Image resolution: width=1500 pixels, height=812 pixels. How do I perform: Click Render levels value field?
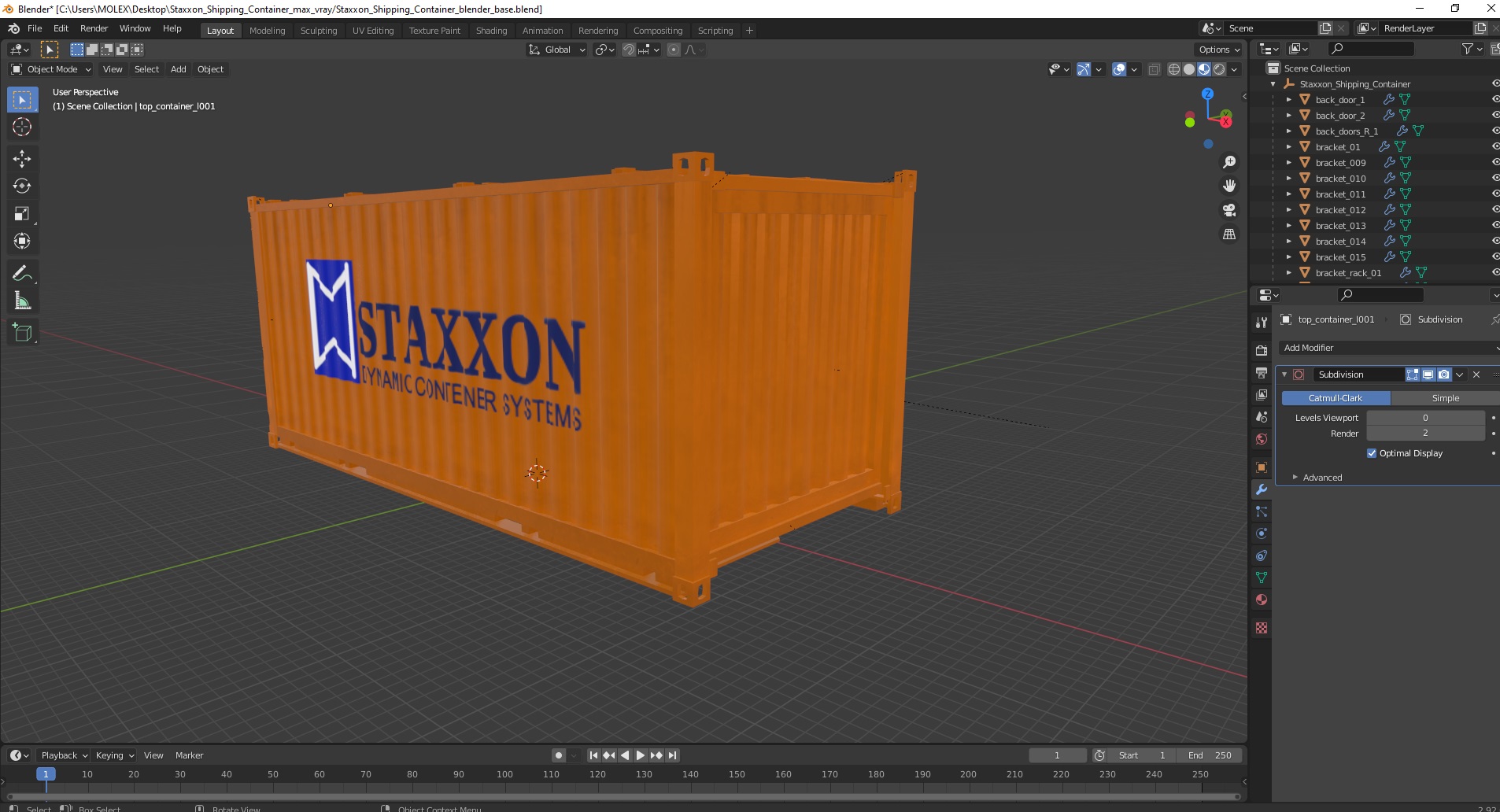click(1425, 434)
